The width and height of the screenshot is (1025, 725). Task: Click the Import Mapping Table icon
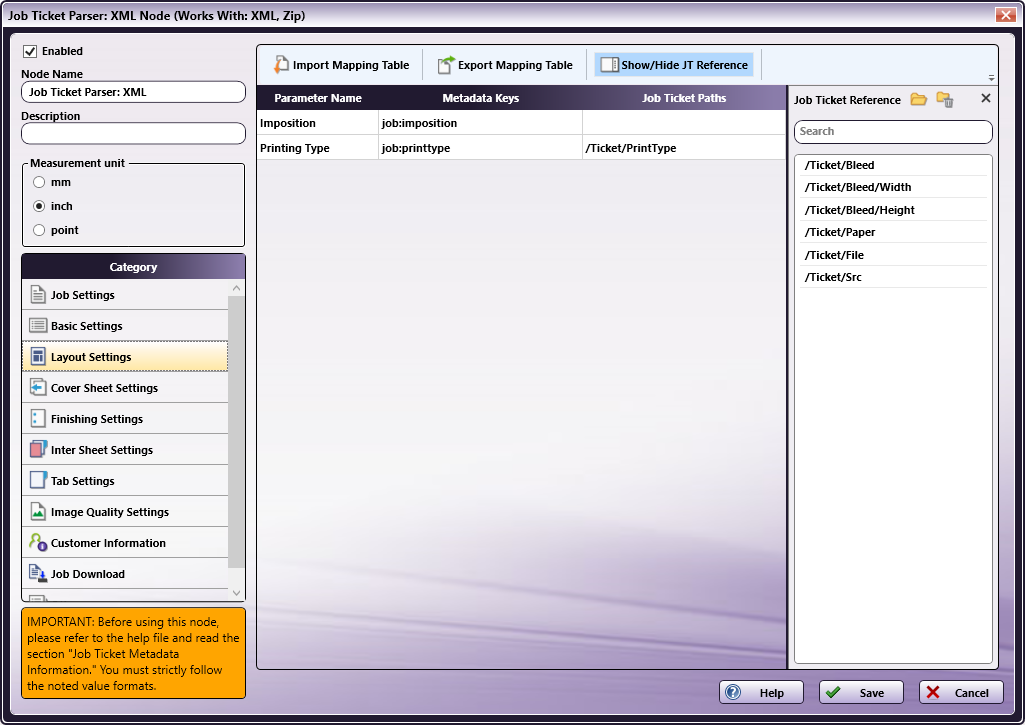pos(281,64)
